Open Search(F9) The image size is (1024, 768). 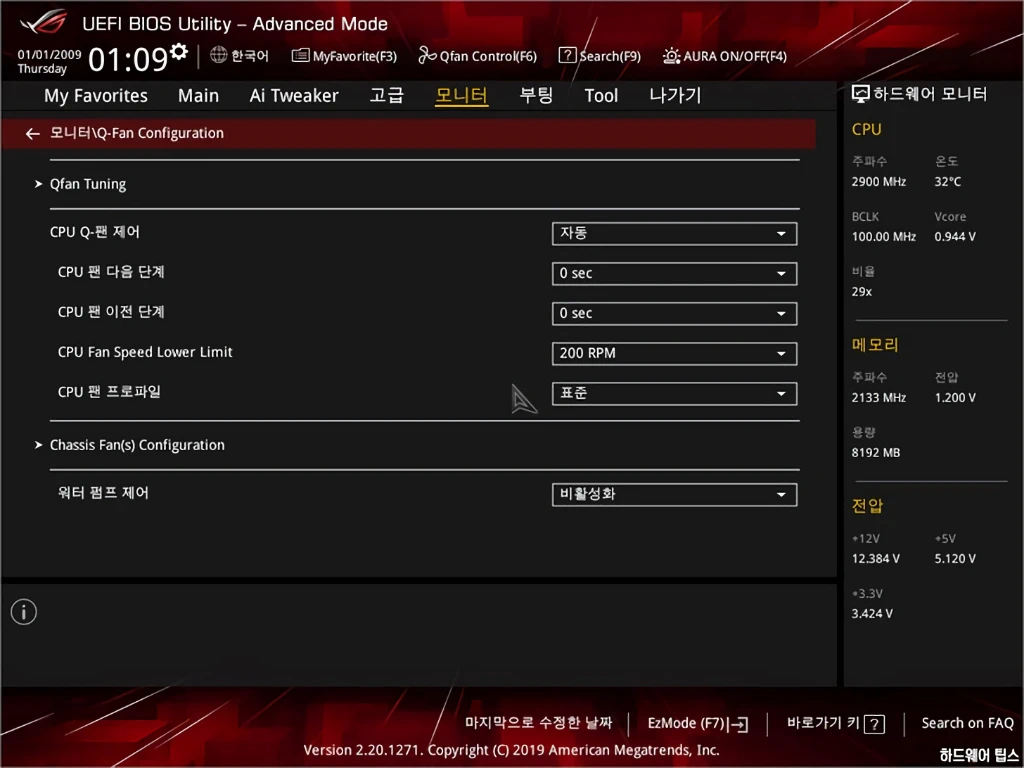[600, 56]
